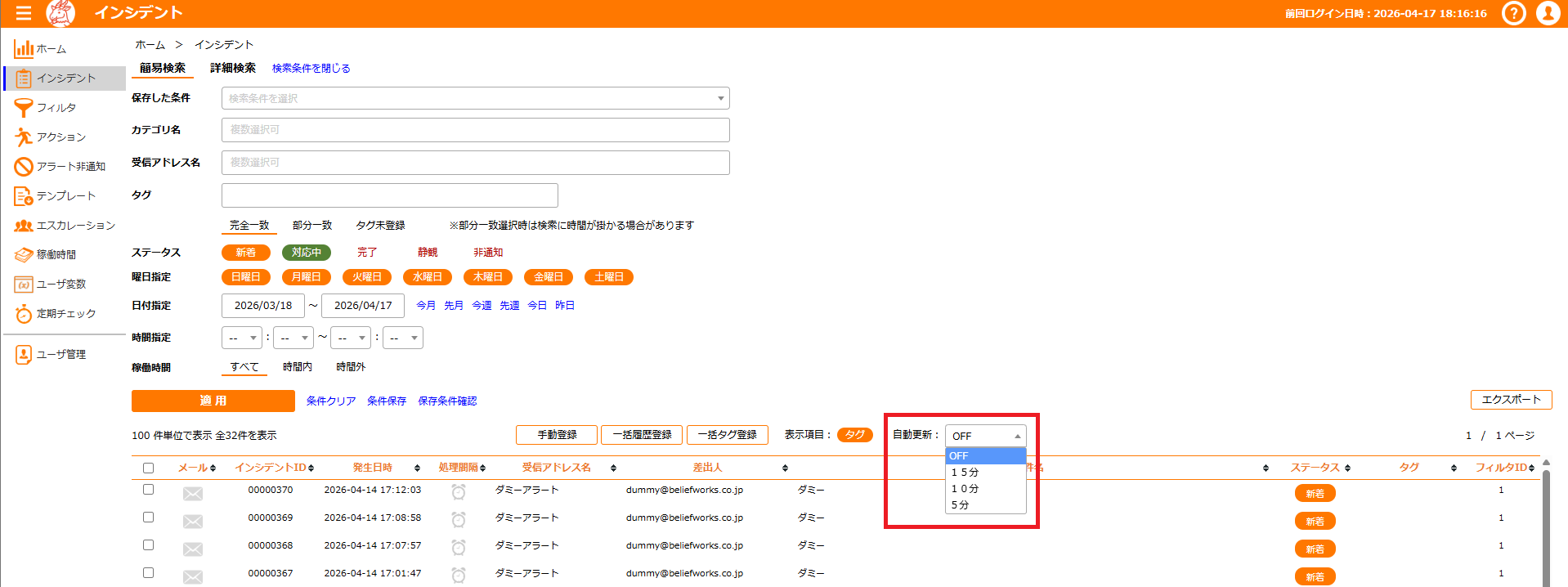This screenshot has width=1568, height=587.
Task: Switch to the 詳細検索 tab
Action: click(233, 68)
